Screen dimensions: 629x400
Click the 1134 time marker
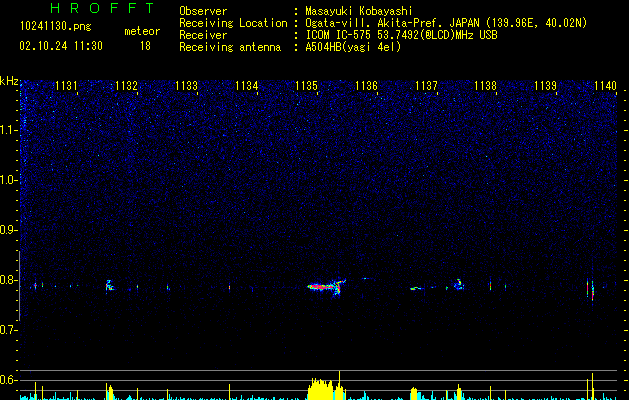[x=246, y=86]
